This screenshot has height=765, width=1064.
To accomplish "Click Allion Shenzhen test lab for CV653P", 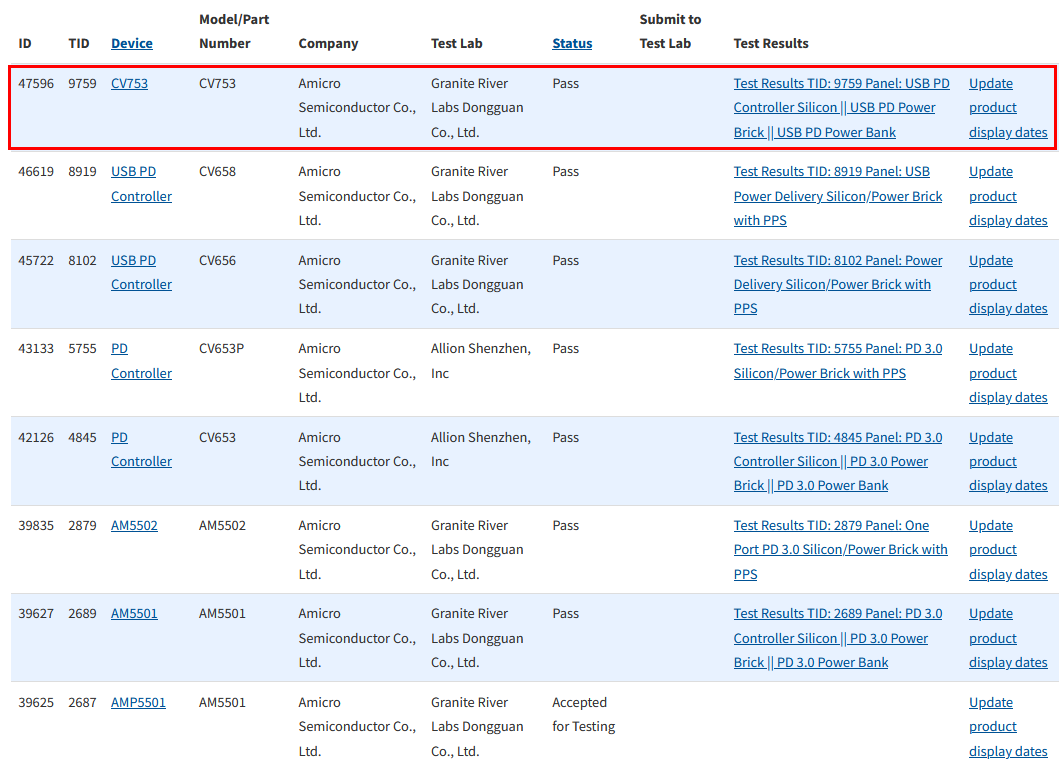I will coord(480,361).
